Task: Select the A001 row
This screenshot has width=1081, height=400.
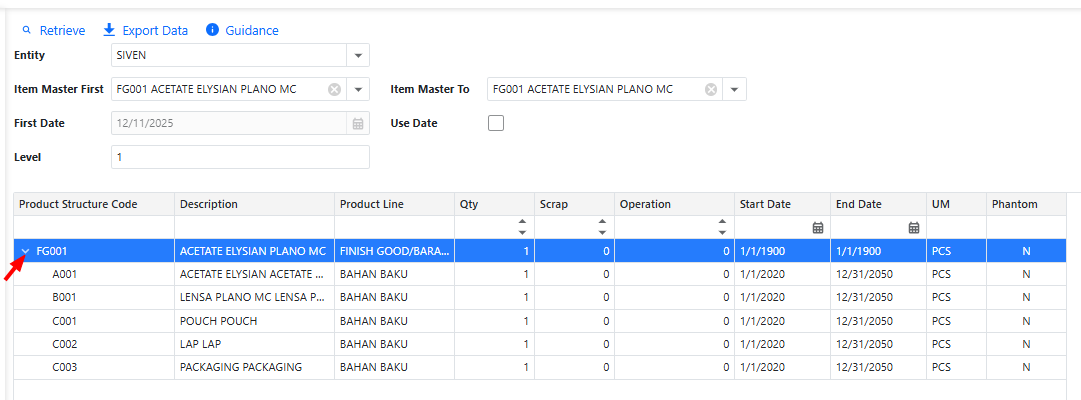Action: (540, 274)
